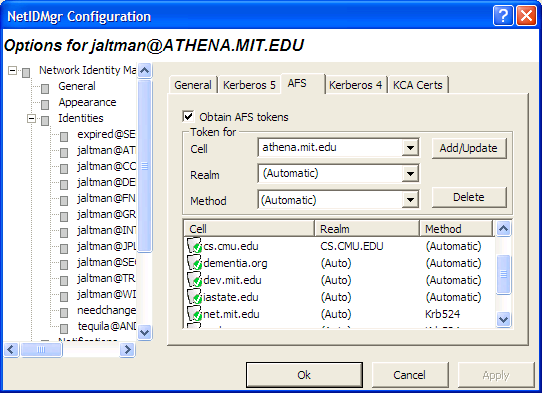Click the token list vertical scrollbar thumb

point(503,274)
